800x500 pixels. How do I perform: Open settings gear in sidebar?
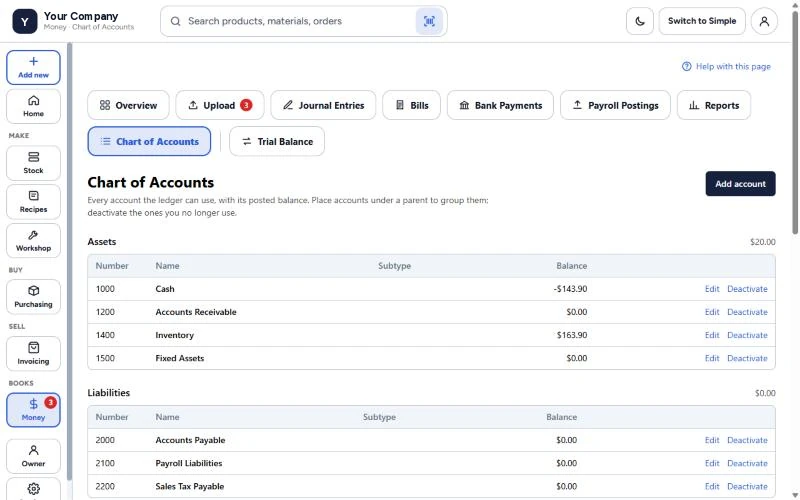[x=33, y=489]
